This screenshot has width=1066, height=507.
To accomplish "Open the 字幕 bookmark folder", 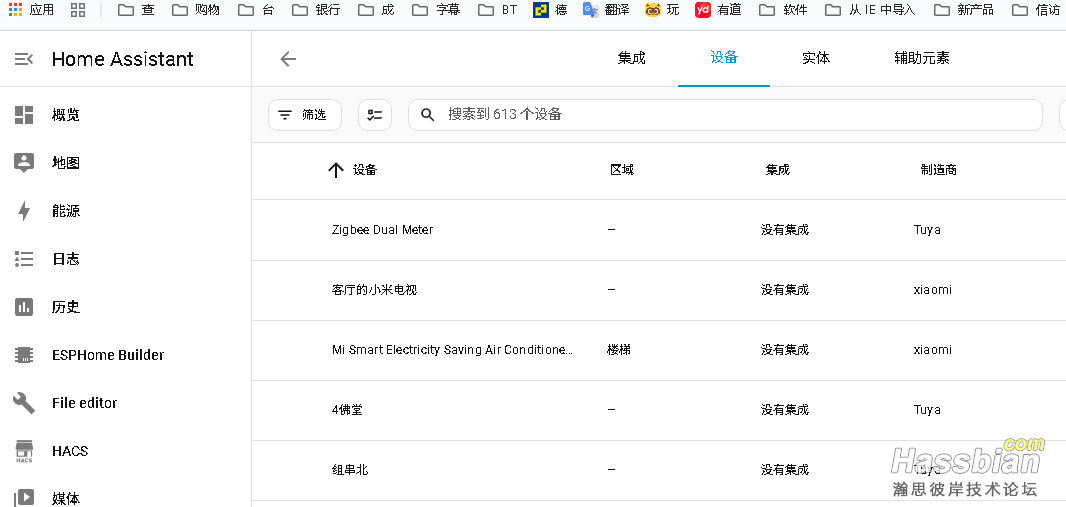I will tap(436, 10).
